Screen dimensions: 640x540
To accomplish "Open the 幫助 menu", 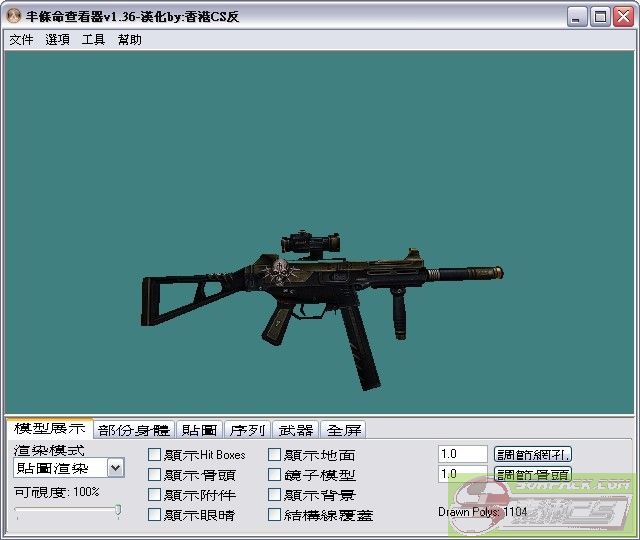I will point(130,40).
